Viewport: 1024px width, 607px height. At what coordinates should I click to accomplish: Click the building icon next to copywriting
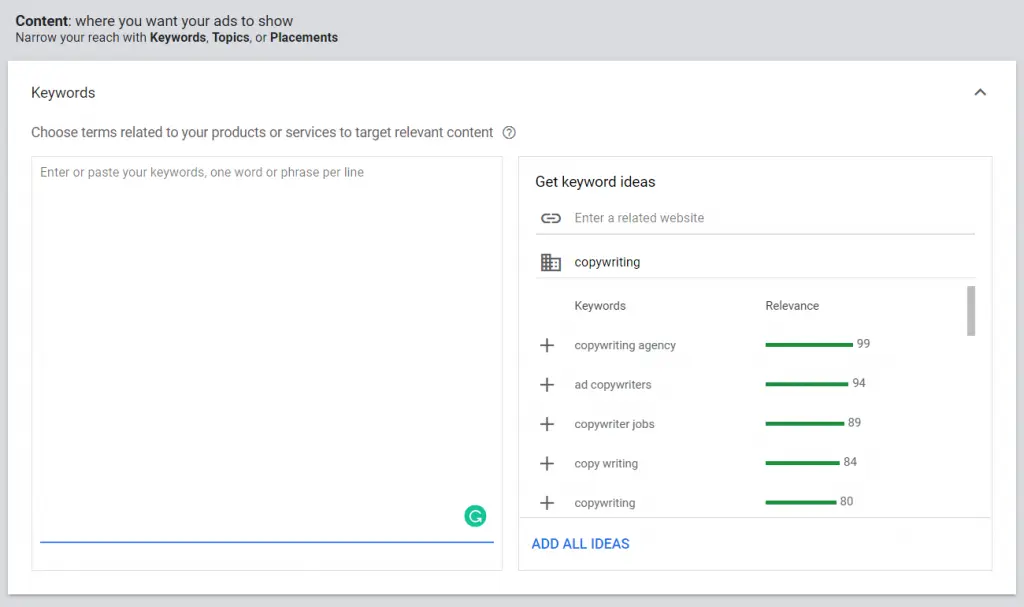(550, 262)
